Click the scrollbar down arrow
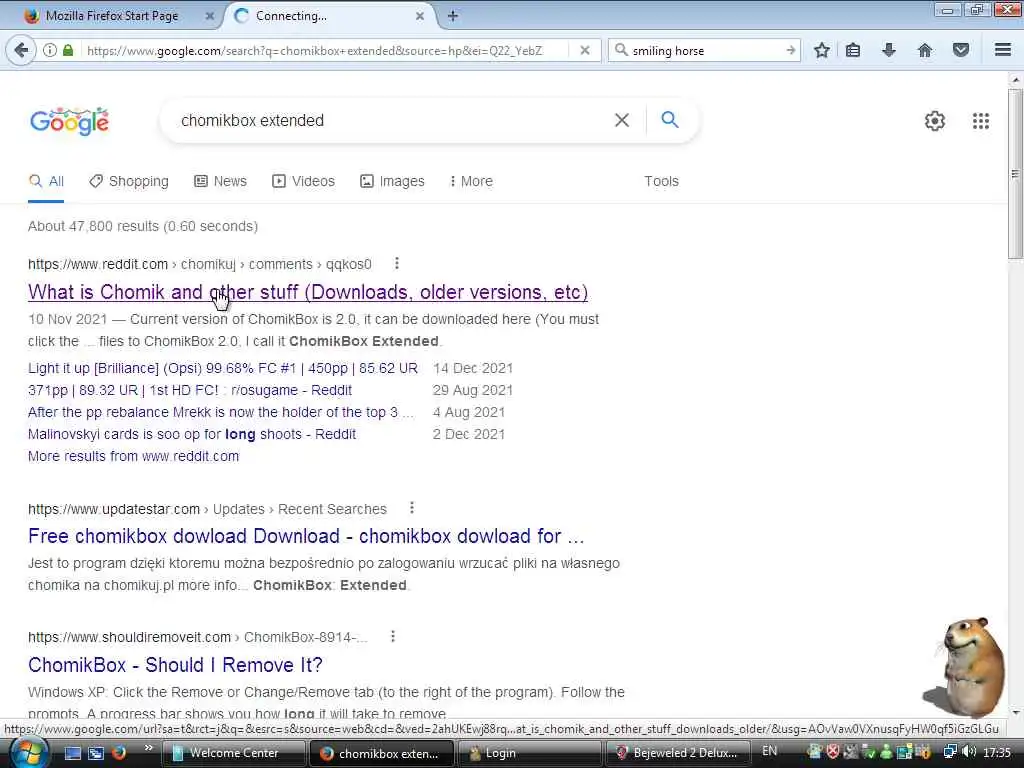The width and height of the screenshot is (1024, 768). (1015, 712)
